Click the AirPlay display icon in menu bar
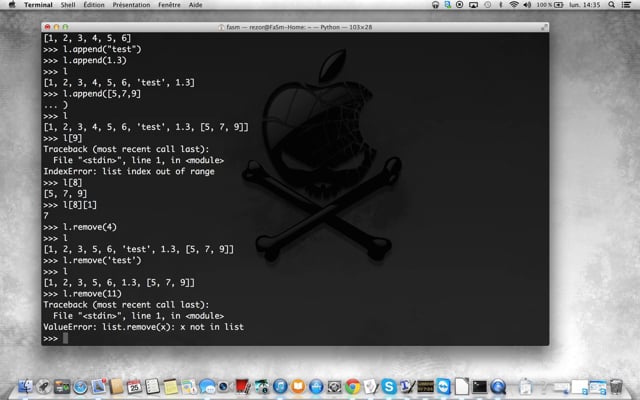This screenshot has height=400, width=640. pos(473,5)
